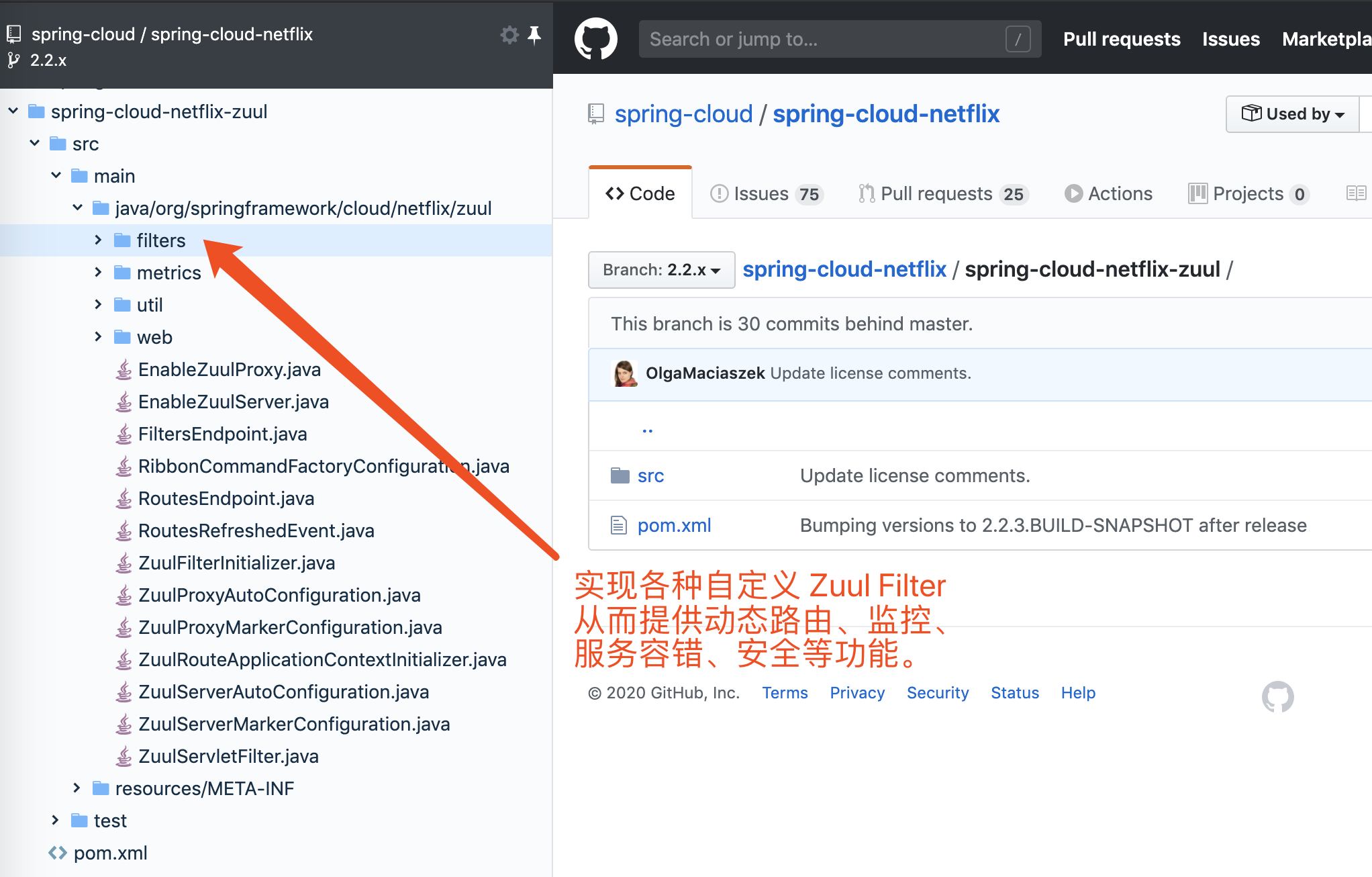Click the src folder icon in file list
Viewport: 1372px width, 877px height.
620,475
